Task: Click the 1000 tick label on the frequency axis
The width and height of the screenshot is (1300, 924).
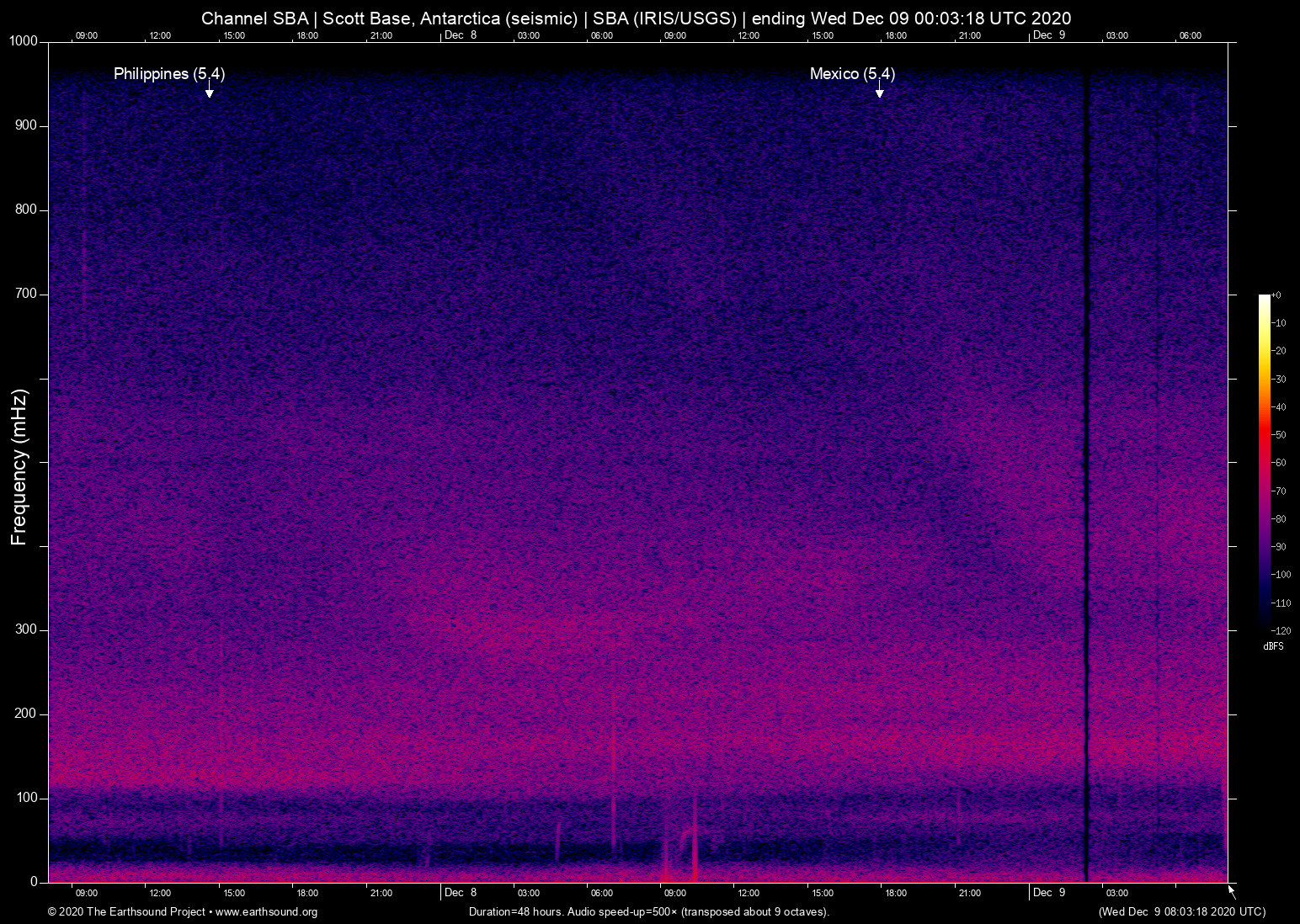Action: coord(24,41)
